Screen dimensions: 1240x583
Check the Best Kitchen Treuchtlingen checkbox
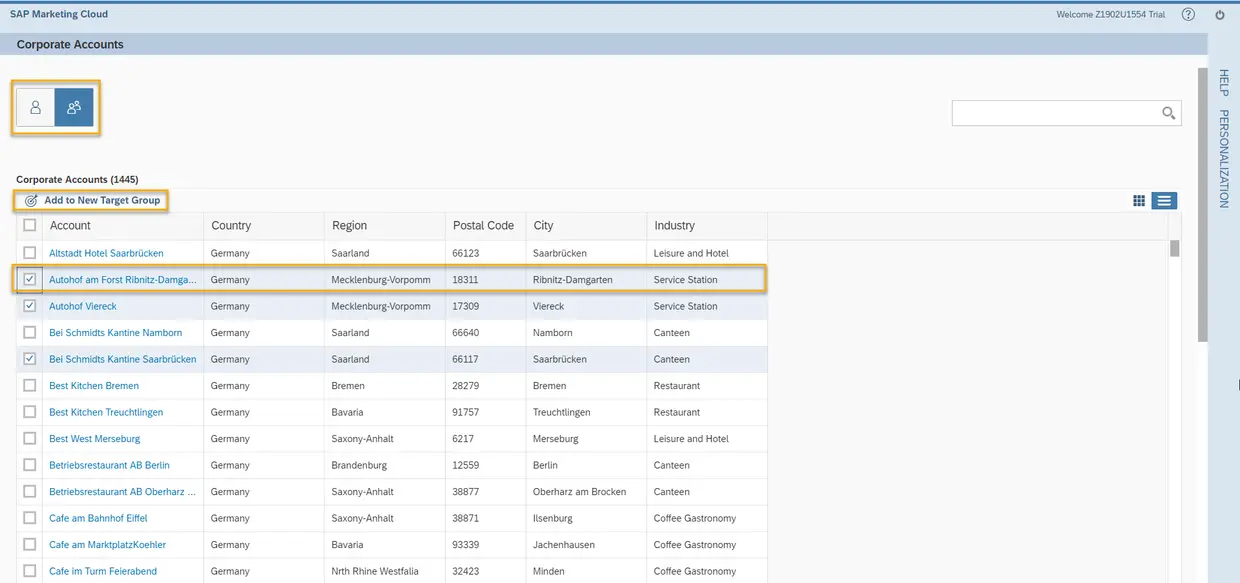[30, 412]
